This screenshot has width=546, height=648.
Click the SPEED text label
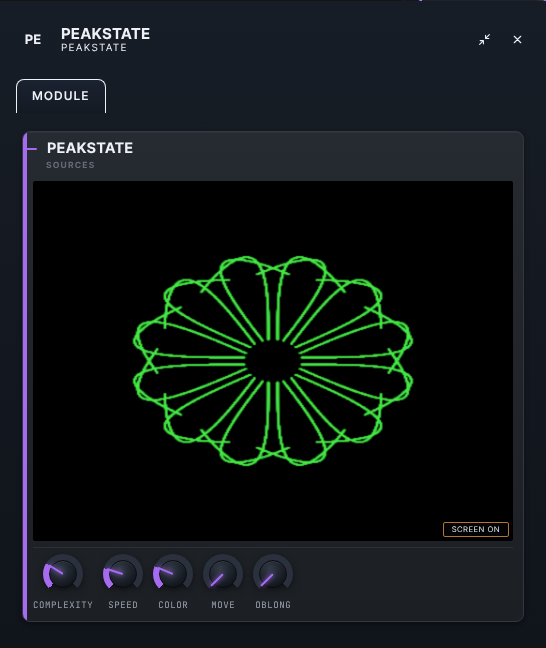123,605
